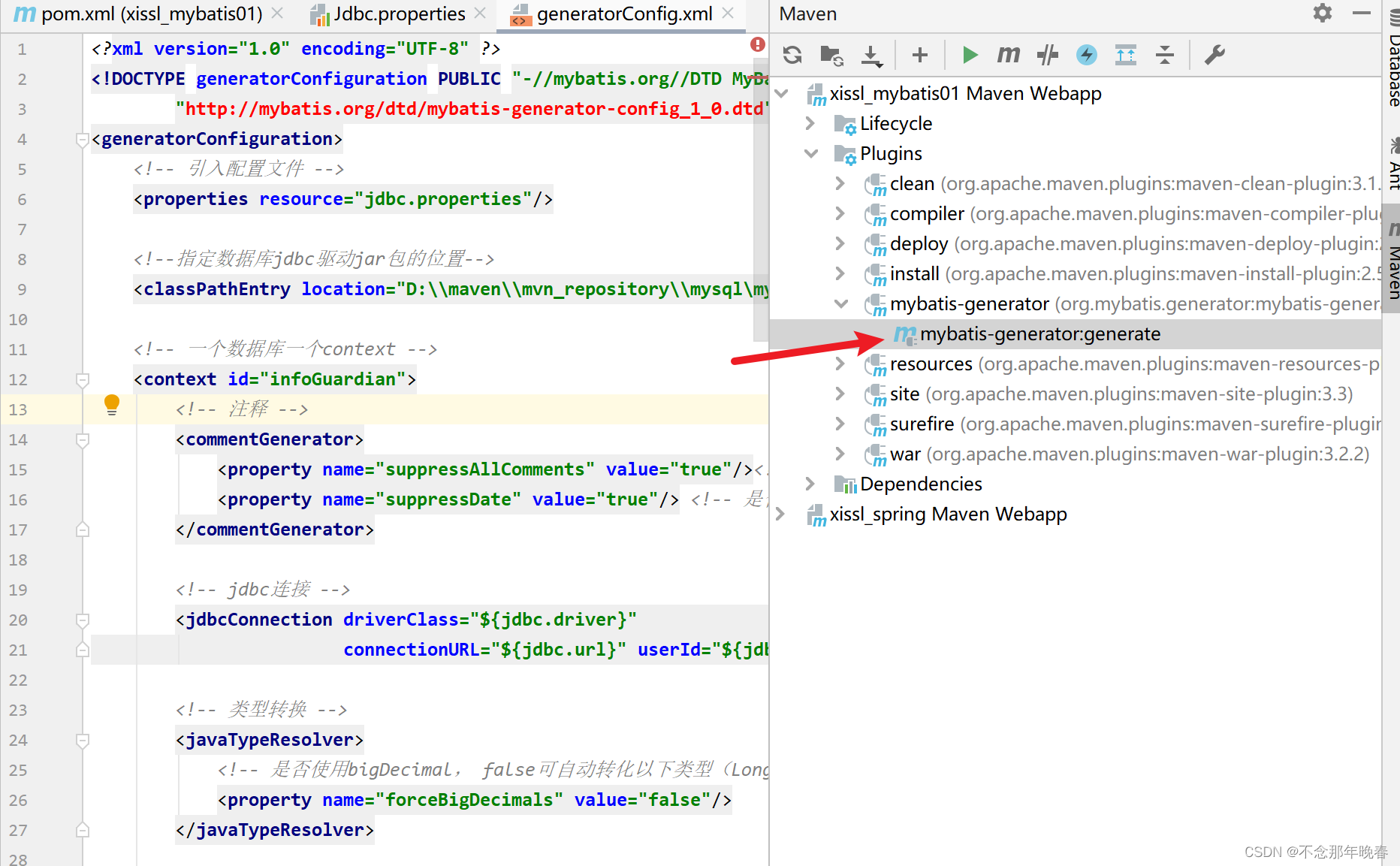Expand the deploy plugin node
The height and width of the screenshot is (866, 1400).
[x=840, y=243]
